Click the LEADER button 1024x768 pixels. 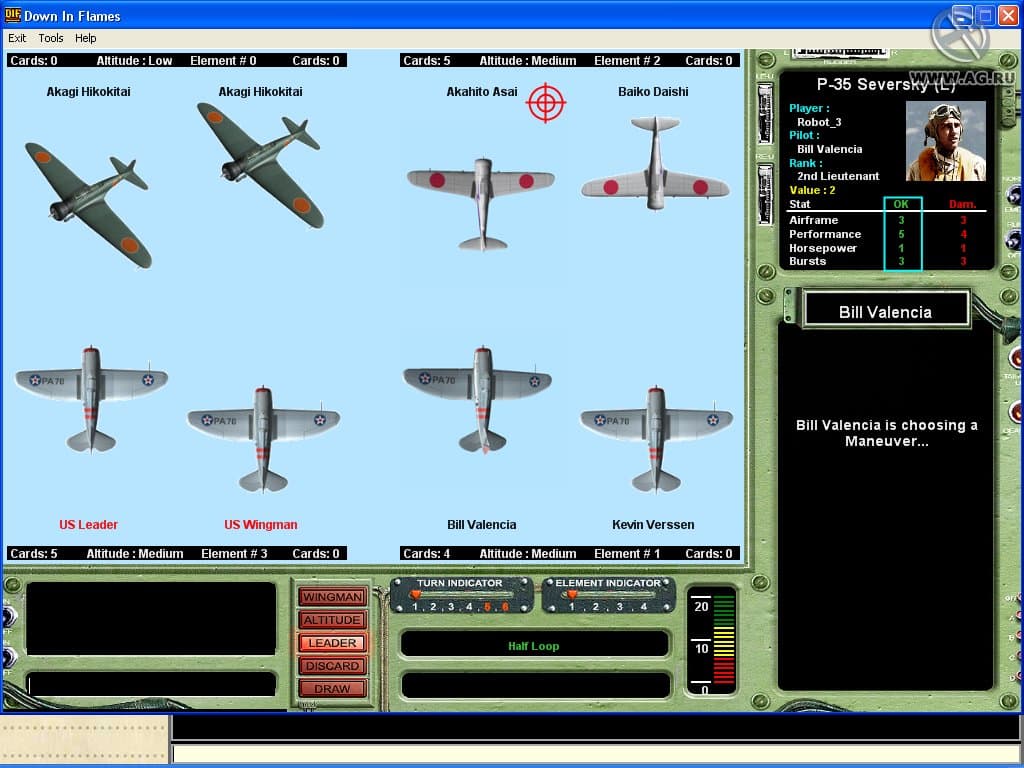pos(332,643)
